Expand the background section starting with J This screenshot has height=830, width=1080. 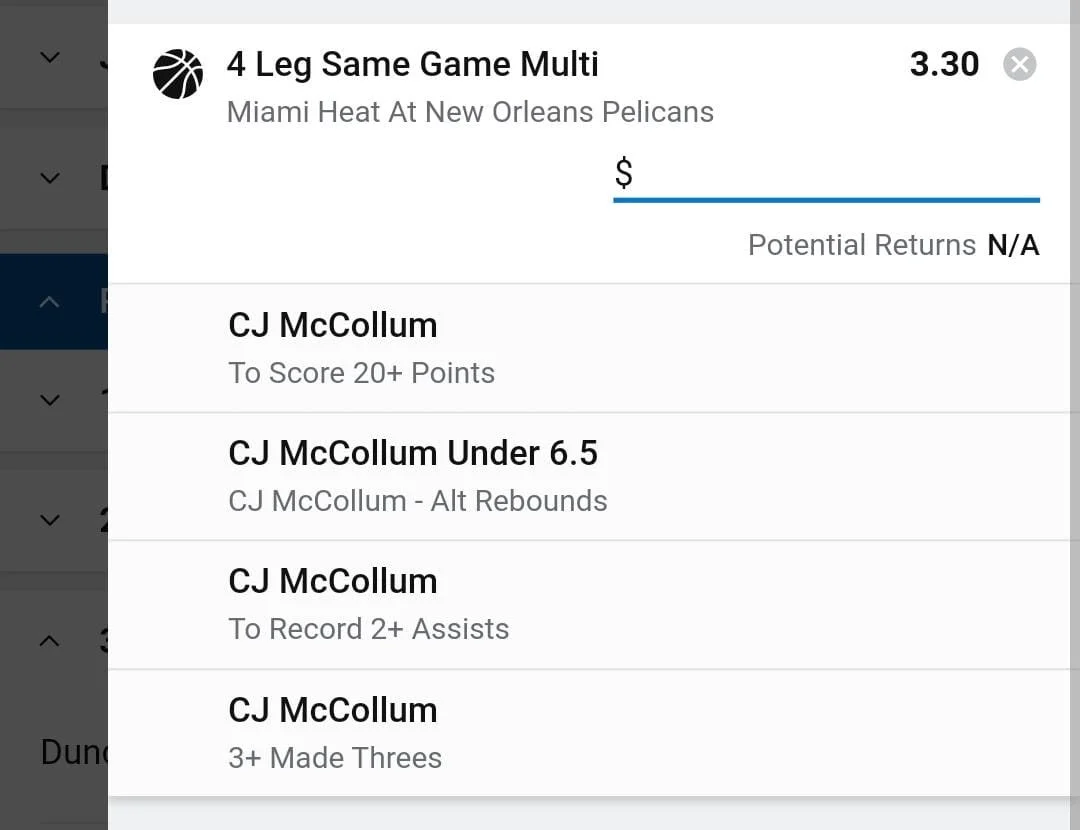tap(50, 57)
